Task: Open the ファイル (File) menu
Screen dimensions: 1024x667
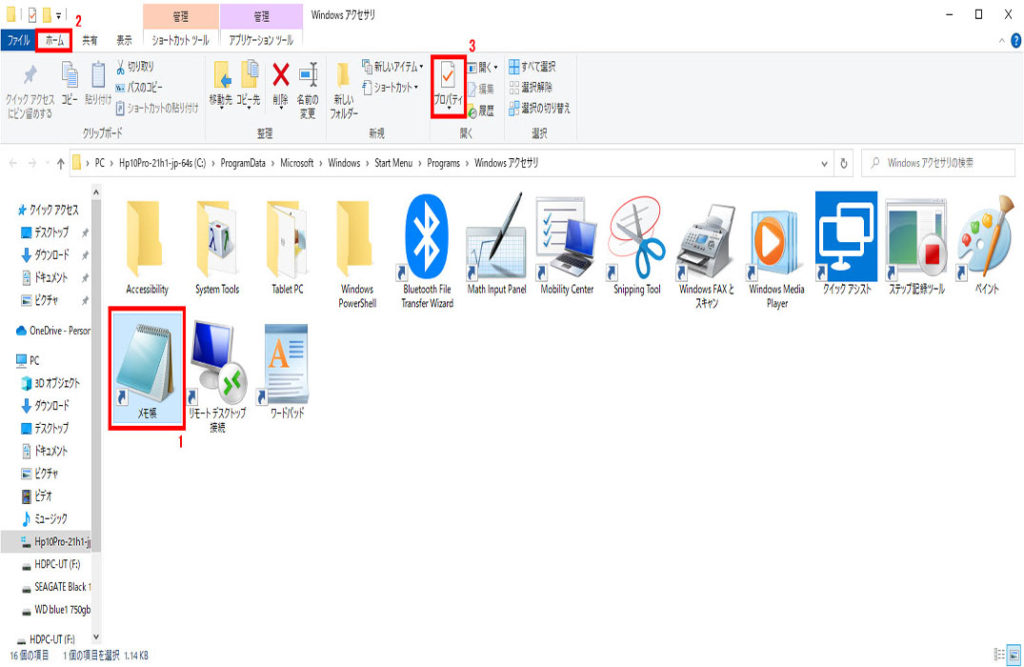Action: pyautogui.click(x=18, y=41)
